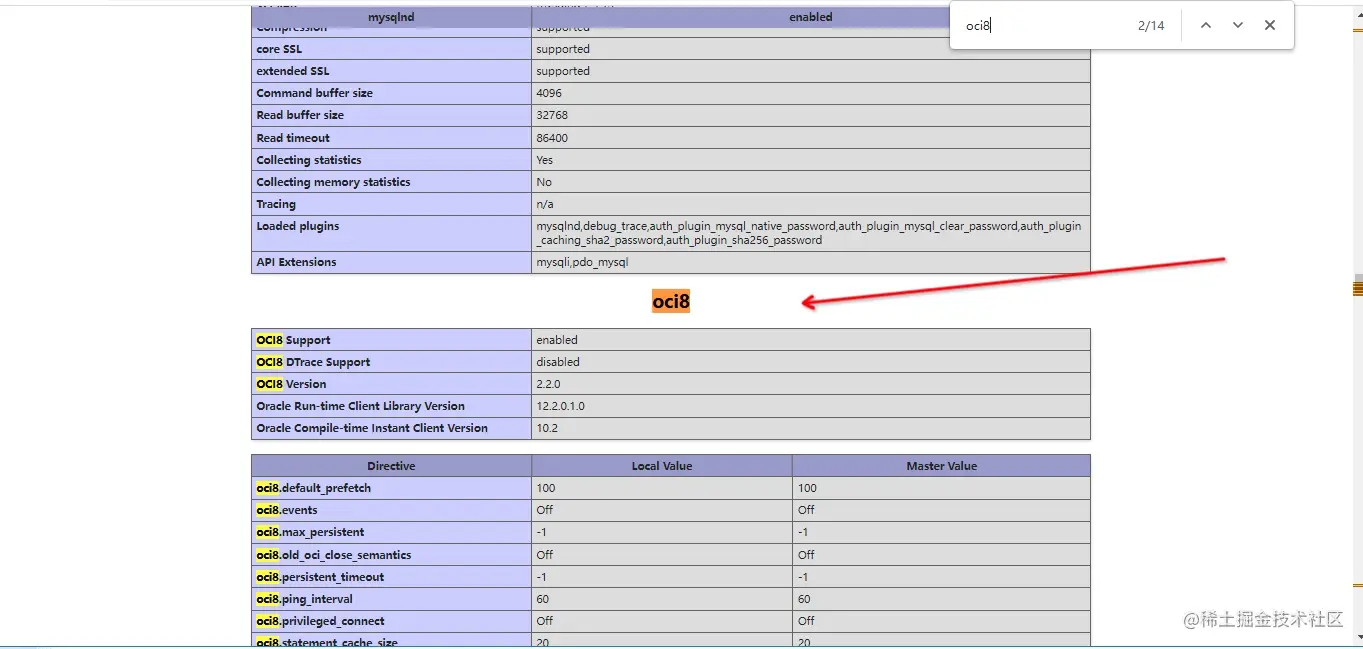The height and width of the screenshot is (649, 1363).
Task: Click Oracle Compile-time Instant Client Version label
Action: coord(372,428)
